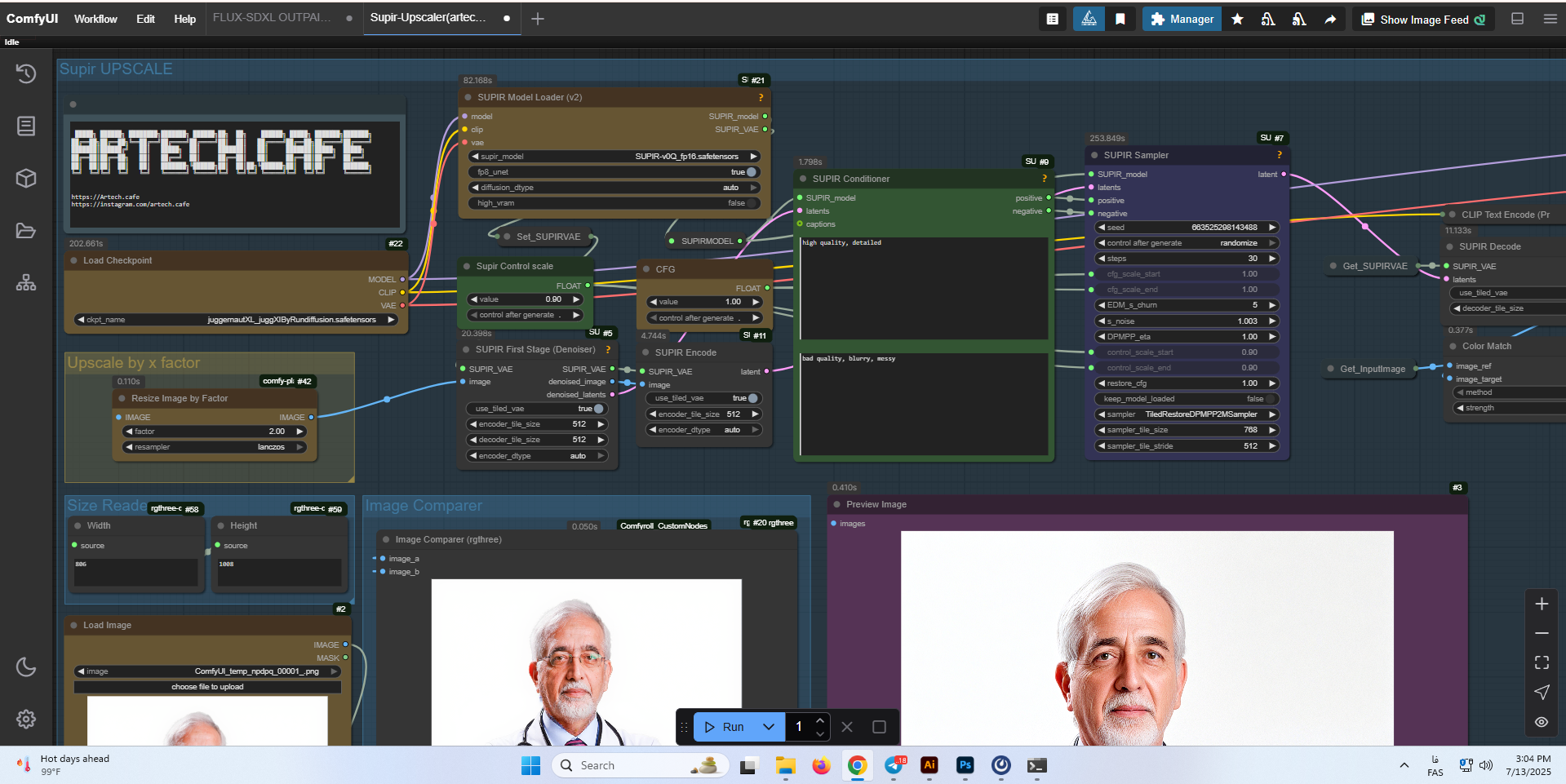
Task: Toggle keep_model_loaded in SUPIR Sampler
Action: tap(1271, 399)
